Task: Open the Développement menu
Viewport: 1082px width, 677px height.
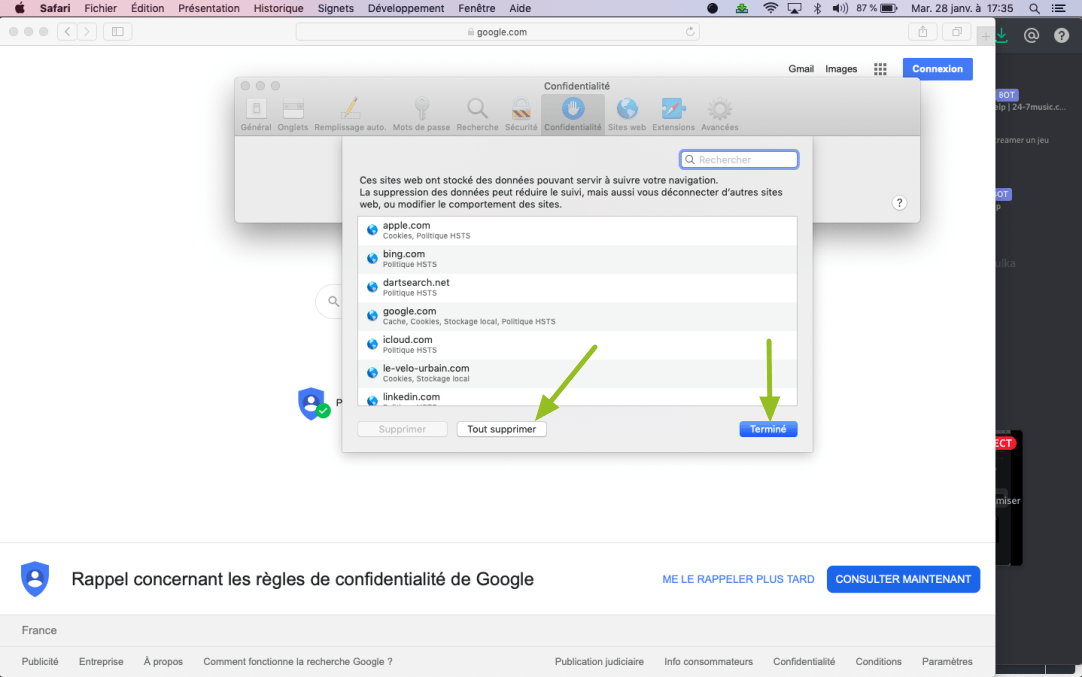Action: pyautogui.click(x=406, y=8)
